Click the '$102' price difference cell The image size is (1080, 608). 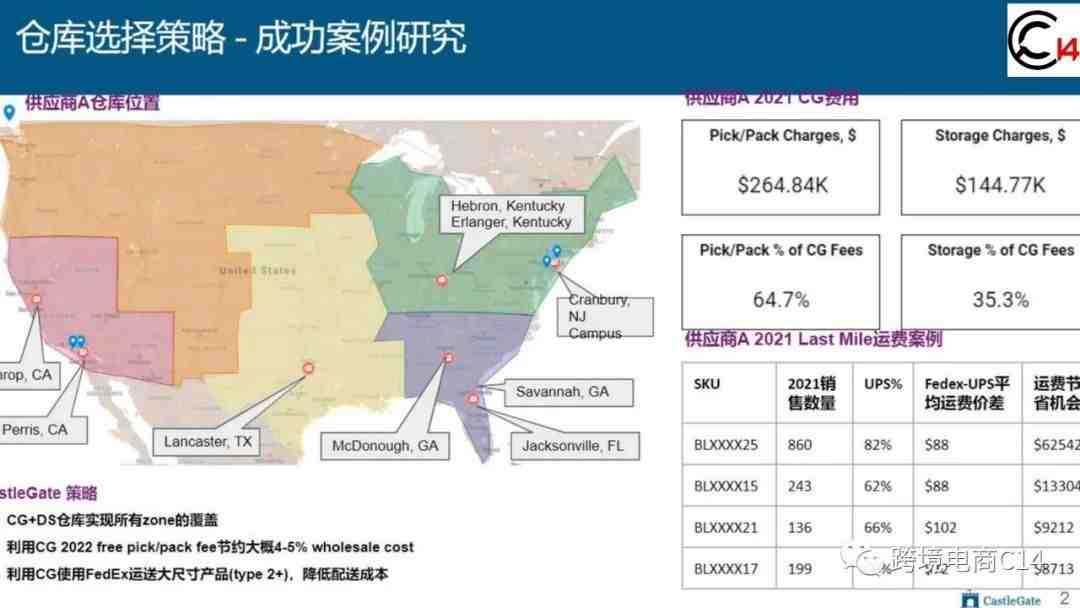tap(941, 527)
